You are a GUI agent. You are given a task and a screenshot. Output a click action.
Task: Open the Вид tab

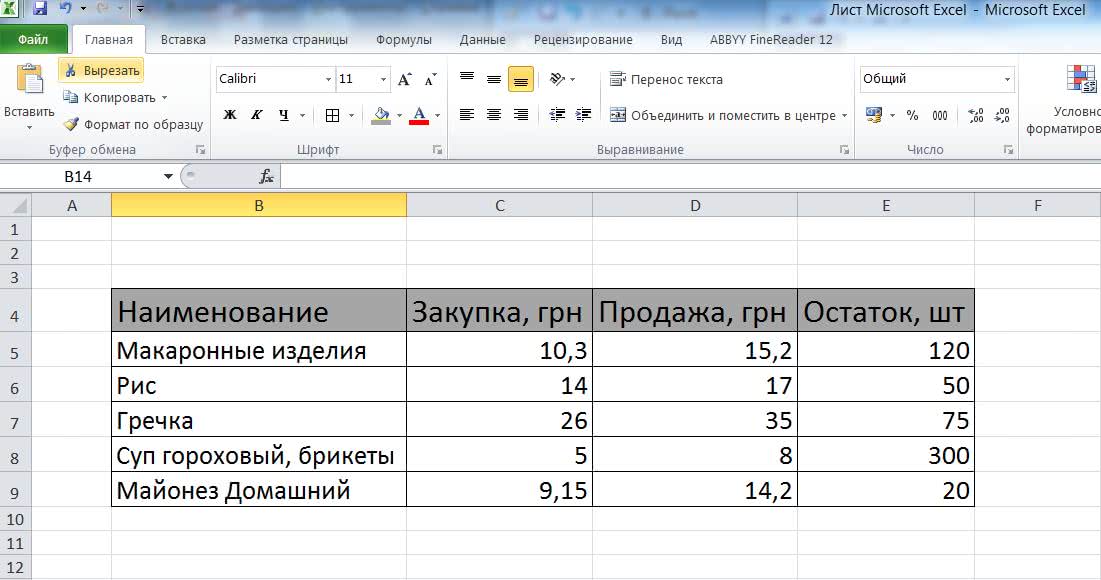pyautogui.click(x=671, y=40)
